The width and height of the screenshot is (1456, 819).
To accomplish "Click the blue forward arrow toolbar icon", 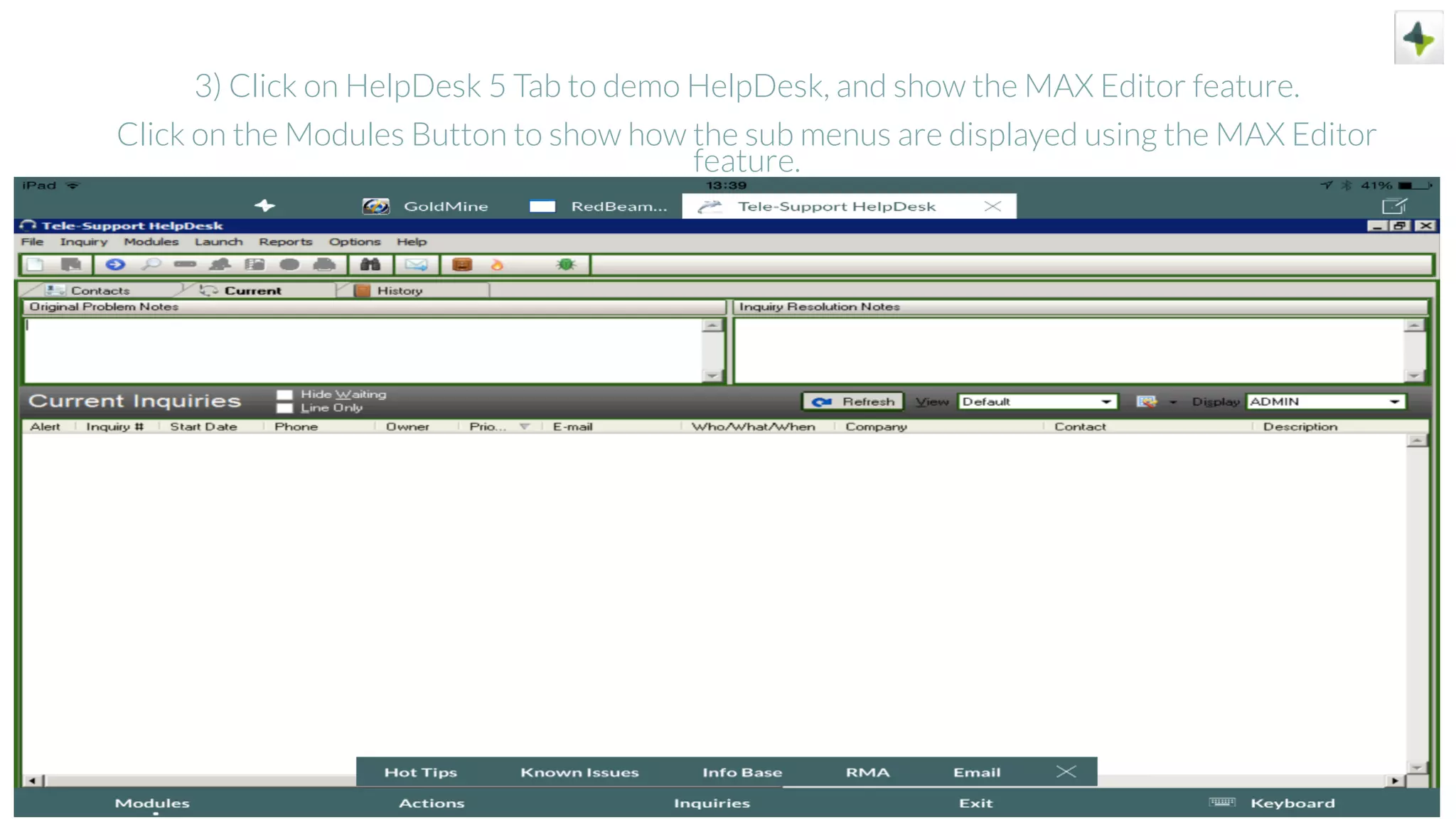I will tap(115, 264).
